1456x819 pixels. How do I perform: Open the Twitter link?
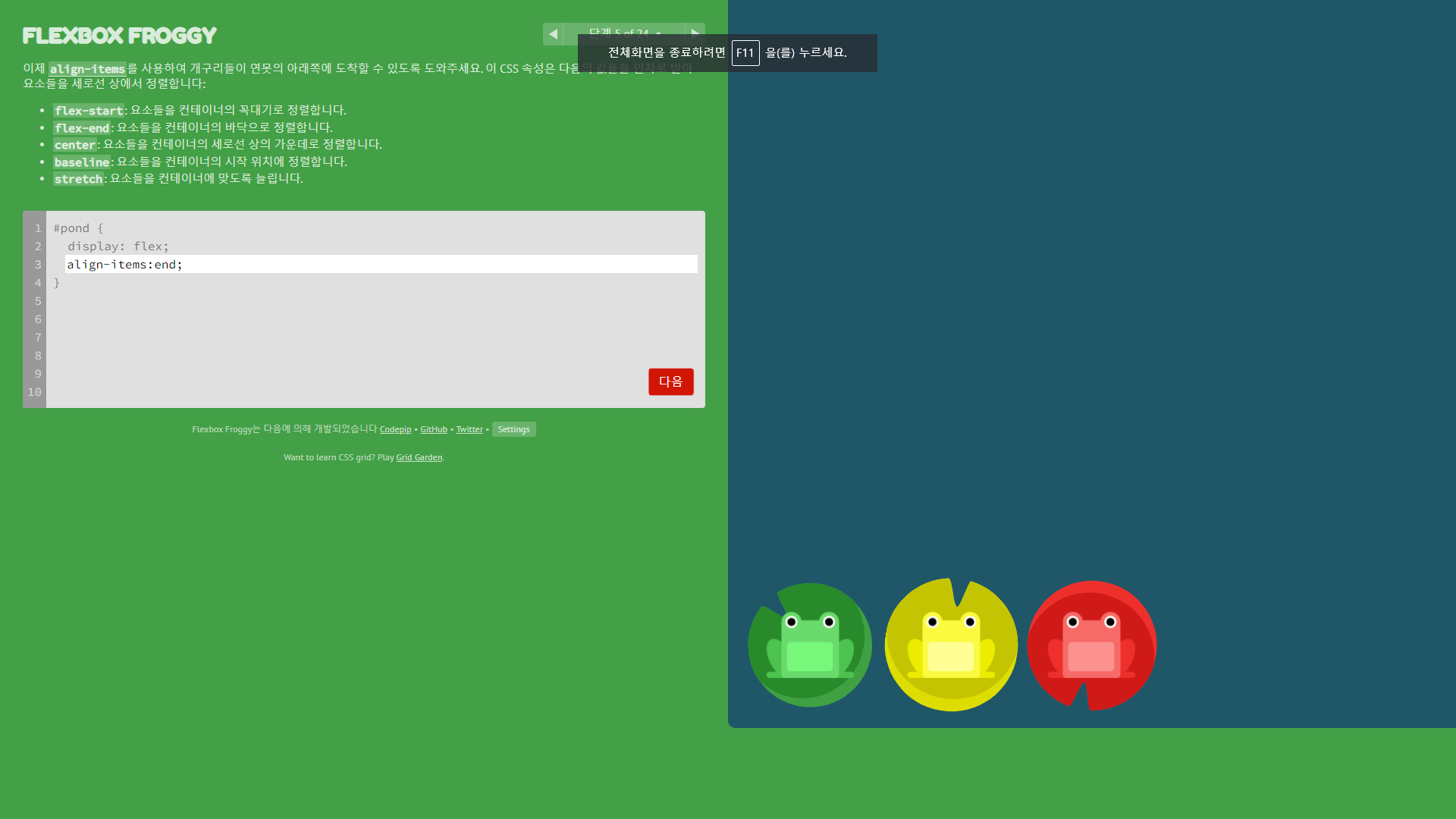(x=469, y=429)
